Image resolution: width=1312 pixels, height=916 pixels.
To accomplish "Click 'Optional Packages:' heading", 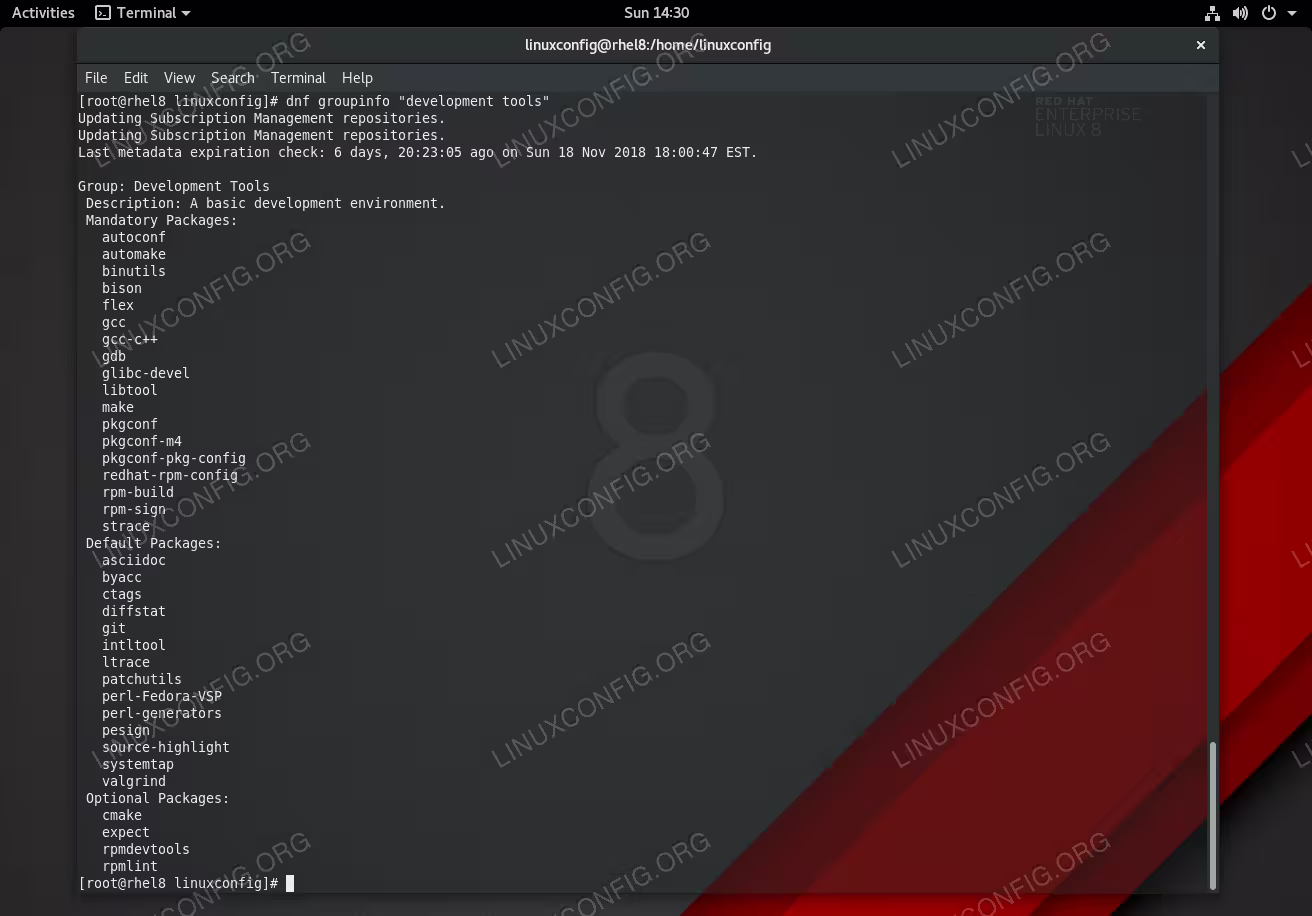I will 158,798.
